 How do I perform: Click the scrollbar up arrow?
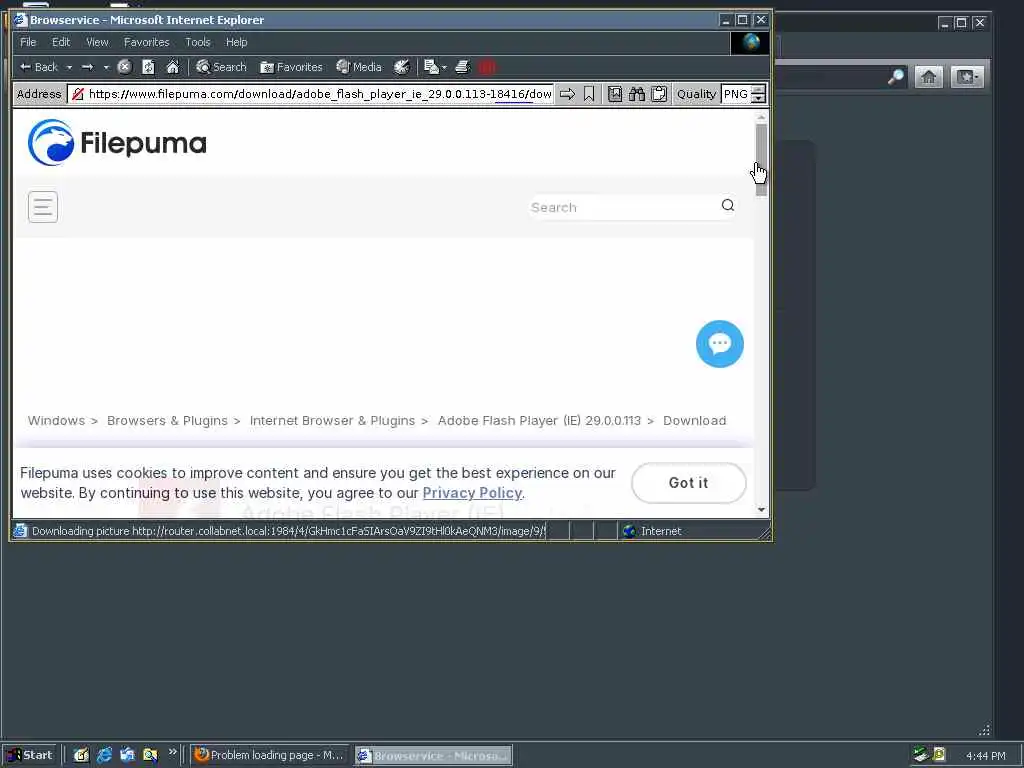coord(761,117)
